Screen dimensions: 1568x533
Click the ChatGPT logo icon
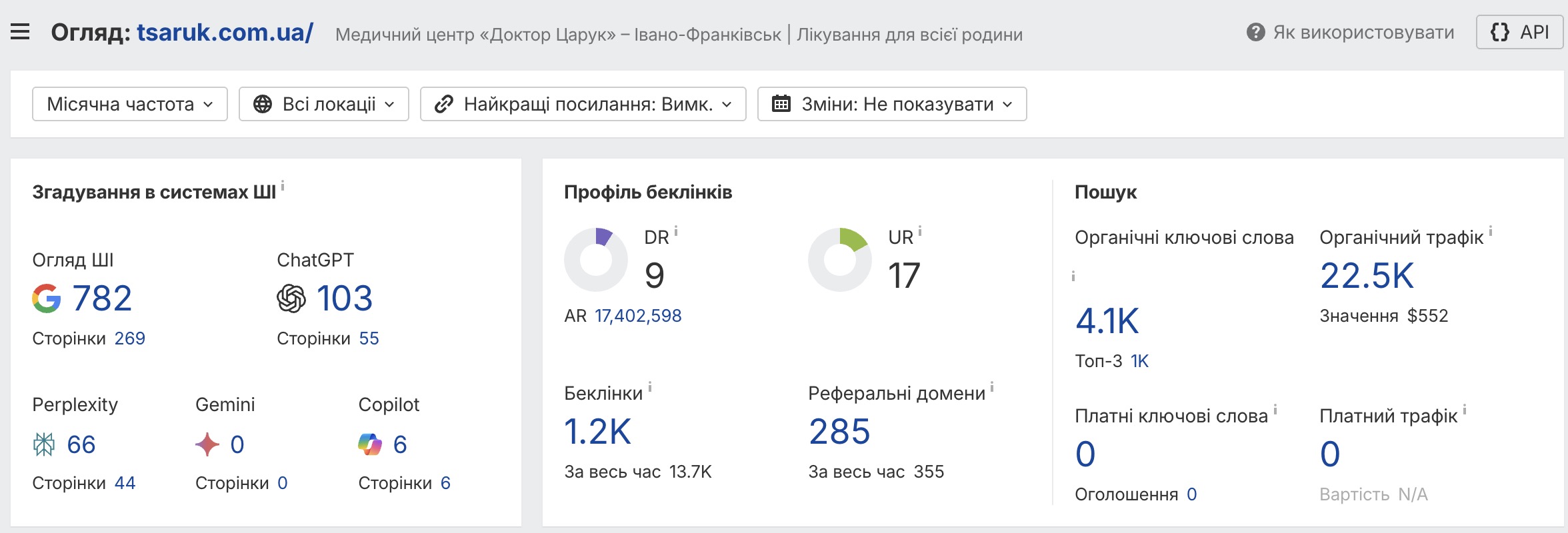tap(291, 298)
